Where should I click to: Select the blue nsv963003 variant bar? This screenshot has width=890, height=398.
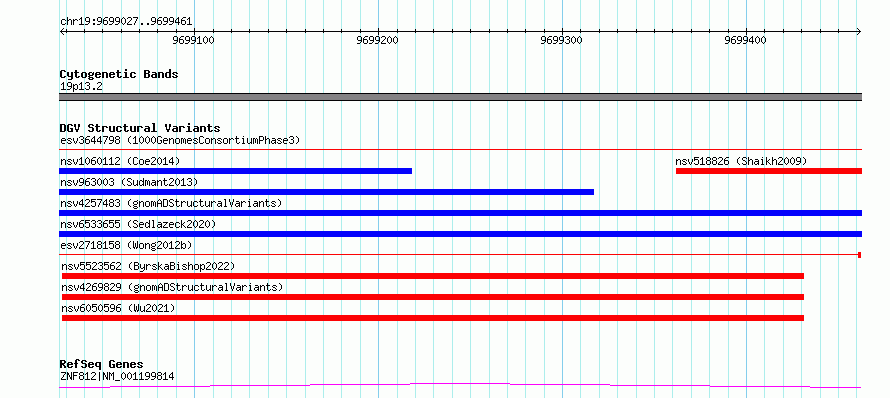[x=326, y=192]
